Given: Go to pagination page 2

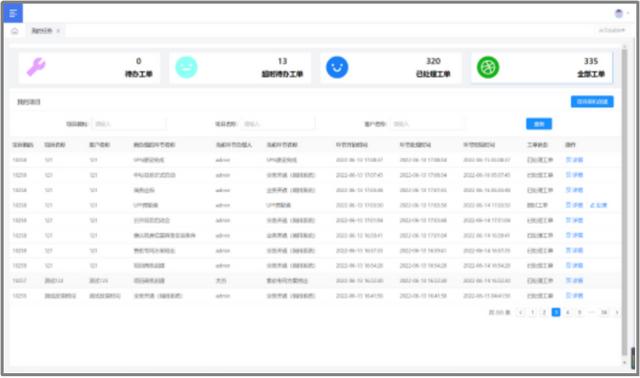Looking at the screenshot, I should coord(544,313).
